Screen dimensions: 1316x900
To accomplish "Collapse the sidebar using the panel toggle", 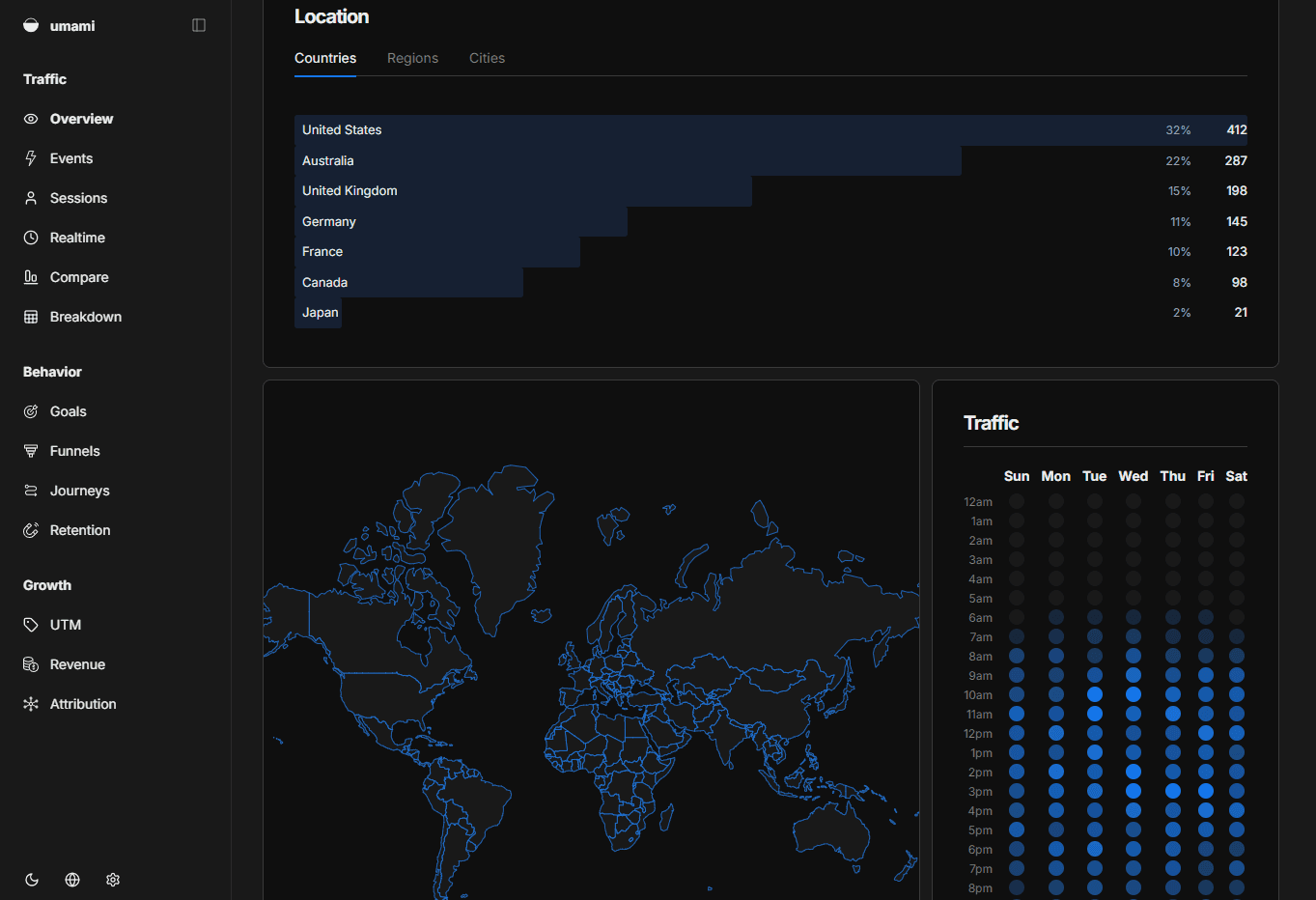I will pyautogui.click(x=199, y=25).
